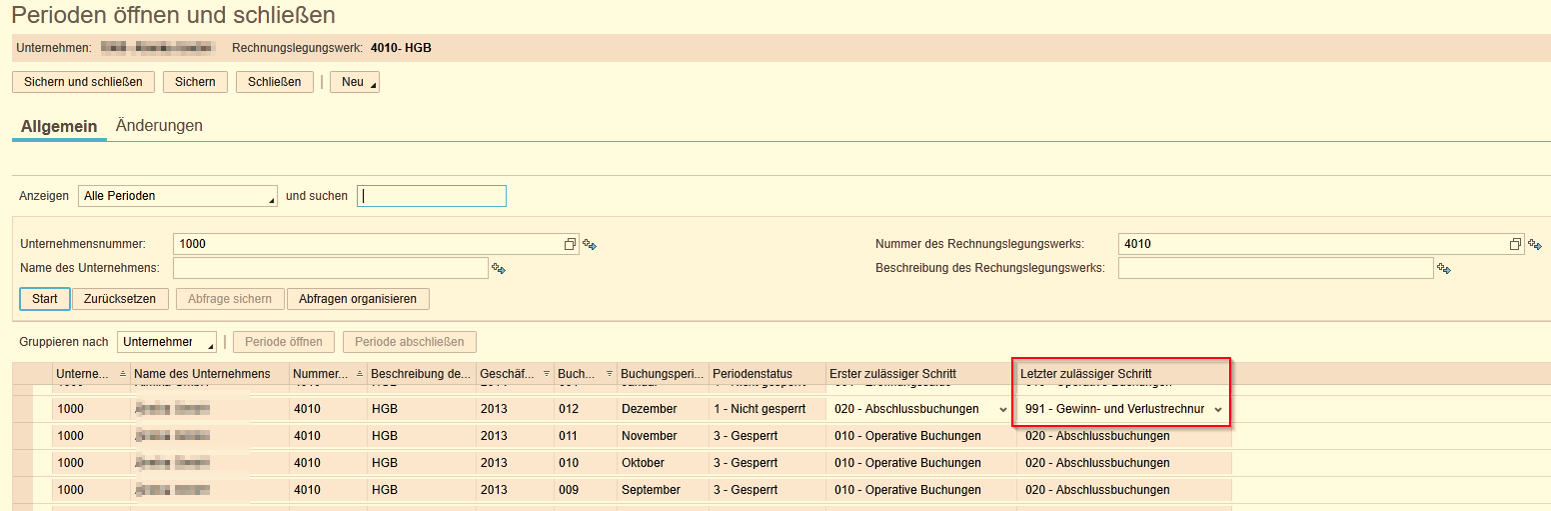This screenshot has height=511, width=1551.
Task: Click Abfragen organisieren button
Action: (x=358, y=299)
